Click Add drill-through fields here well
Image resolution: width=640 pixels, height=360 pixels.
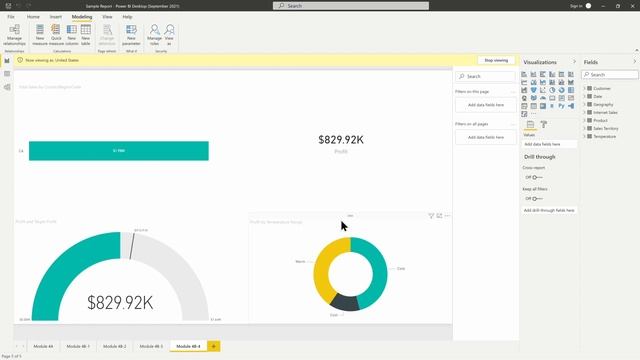click(549, 210)
